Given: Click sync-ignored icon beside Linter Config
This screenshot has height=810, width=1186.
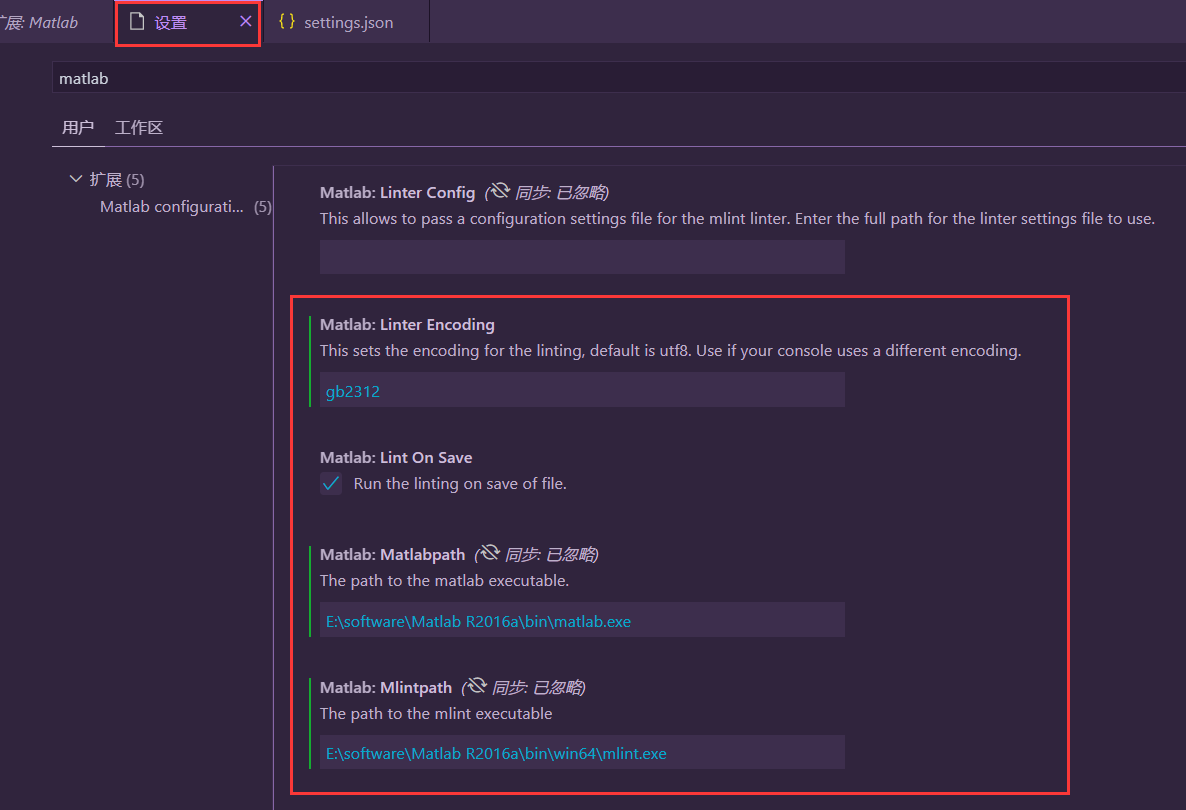Looking at the screenshot, I should pyautogui.click(x=500, y=191).
